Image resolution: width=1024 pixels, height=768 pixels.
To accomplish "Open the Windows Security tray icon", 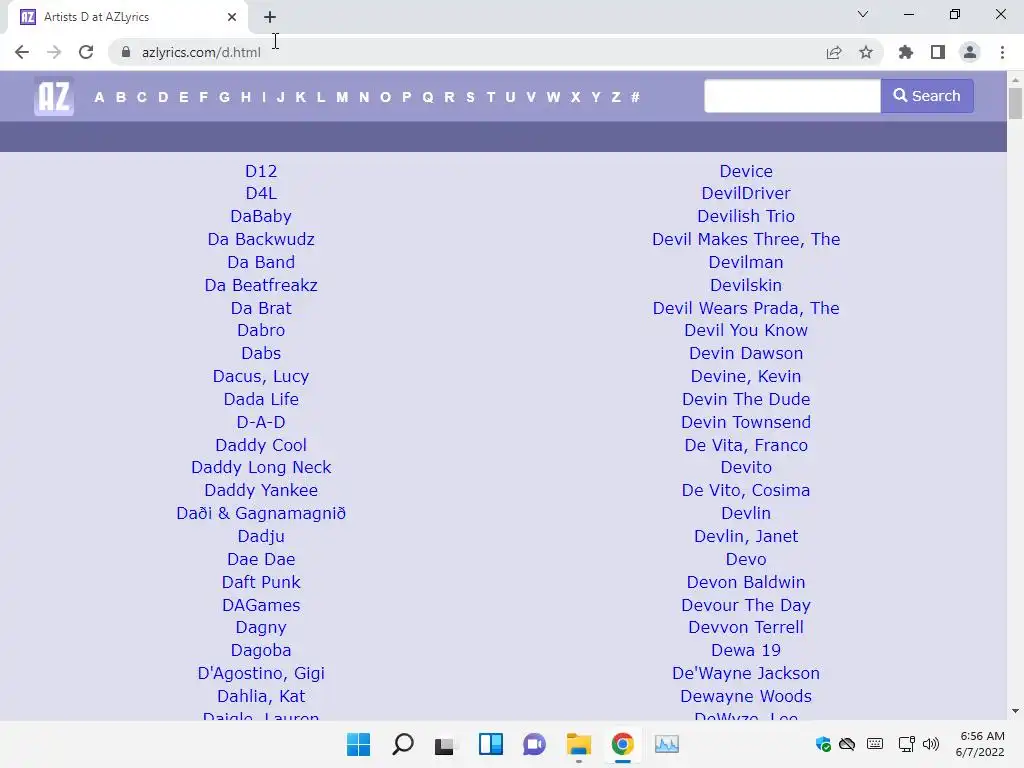I will coord(823,744).
